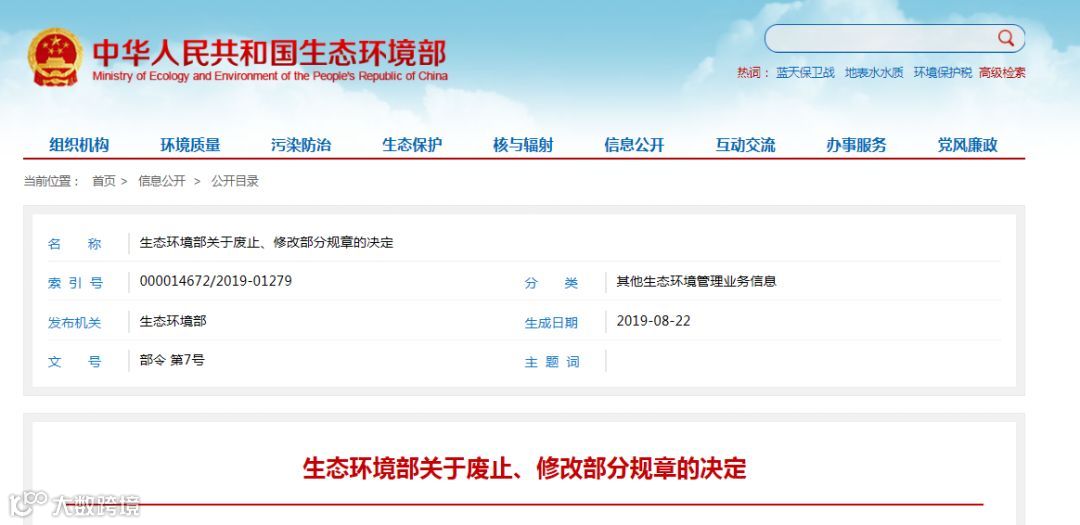Click 信息公开 in breadcrumb

[x=162, y=181]
